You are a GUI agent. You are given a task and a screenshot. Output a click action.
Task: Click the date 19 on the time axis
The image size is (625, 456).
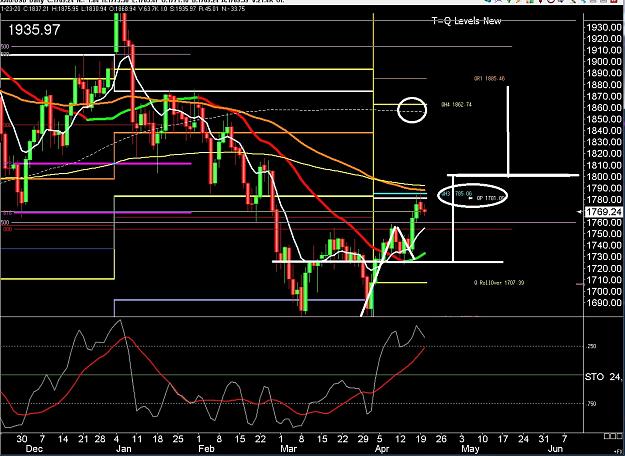(421, 439)
